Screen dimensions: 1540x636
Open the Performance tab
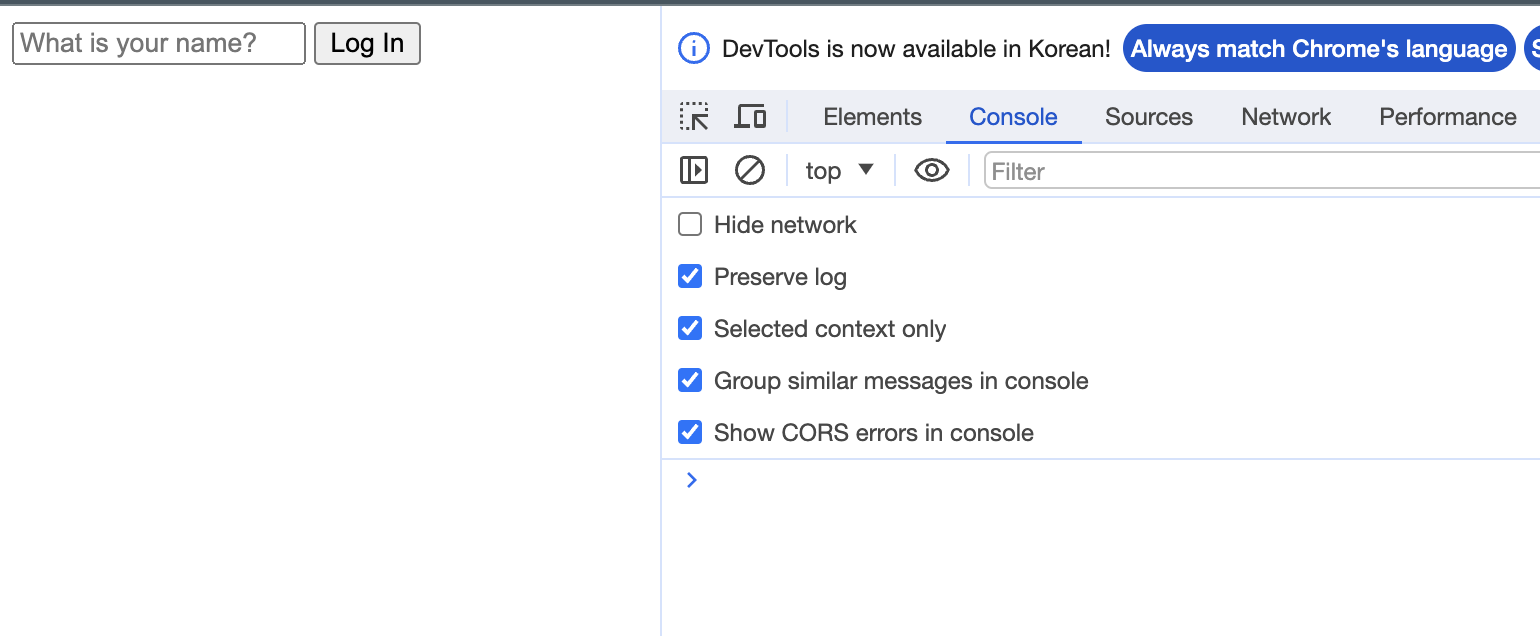click(x=1448, y=117)
